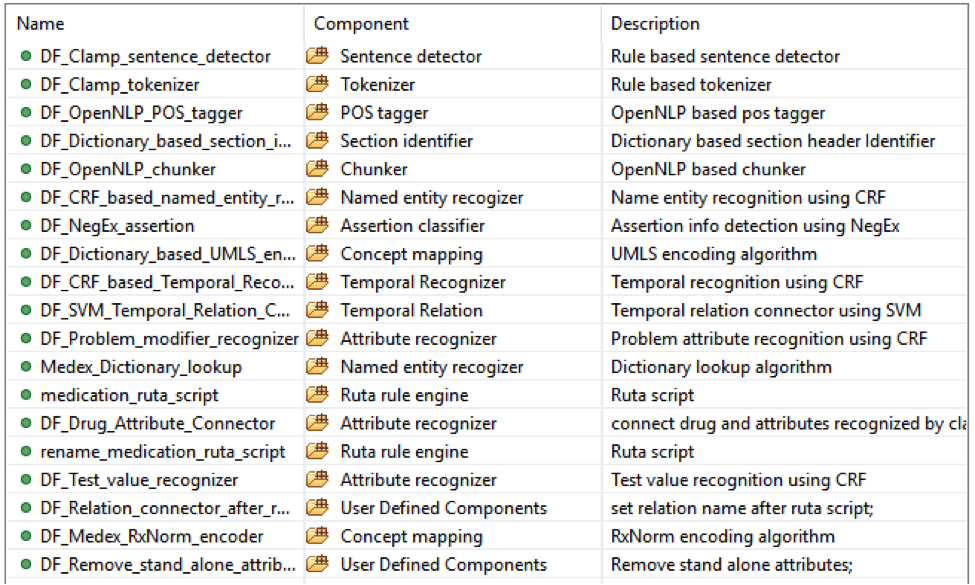The height and width of the screenshot is (585, 975).
Task: Click the green status dot beside Medex_Dictionary_lookup
Action: [26, 367]
